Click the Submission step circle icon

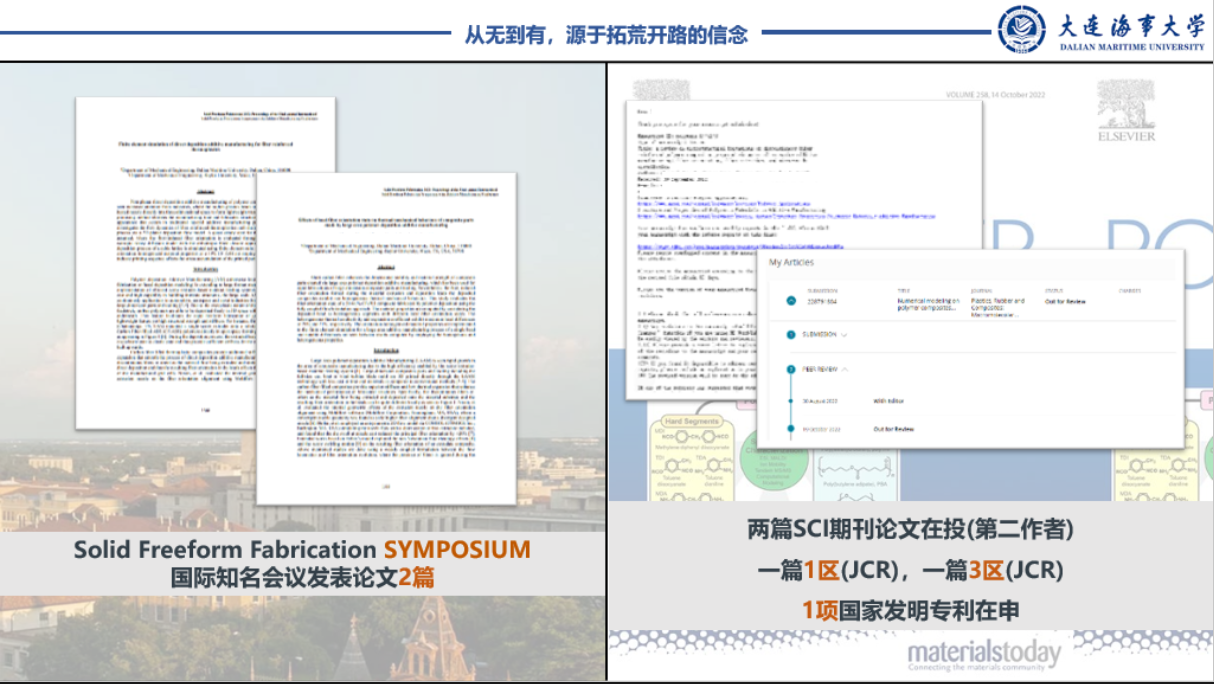pyautogui.click(x=790, y=334)
